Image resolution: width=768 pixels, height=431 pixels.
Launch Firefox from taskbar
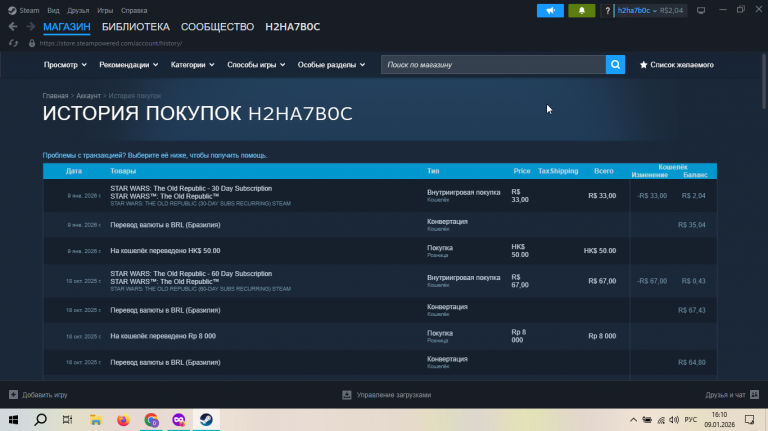[123, 420]
